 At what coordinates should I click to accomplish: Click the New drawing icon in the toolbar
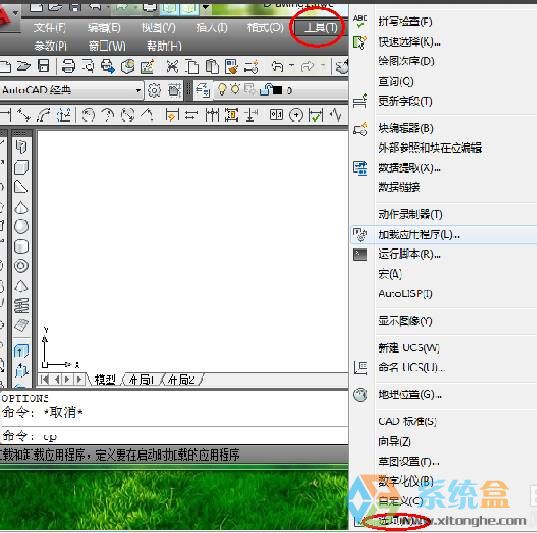[5, 66]
